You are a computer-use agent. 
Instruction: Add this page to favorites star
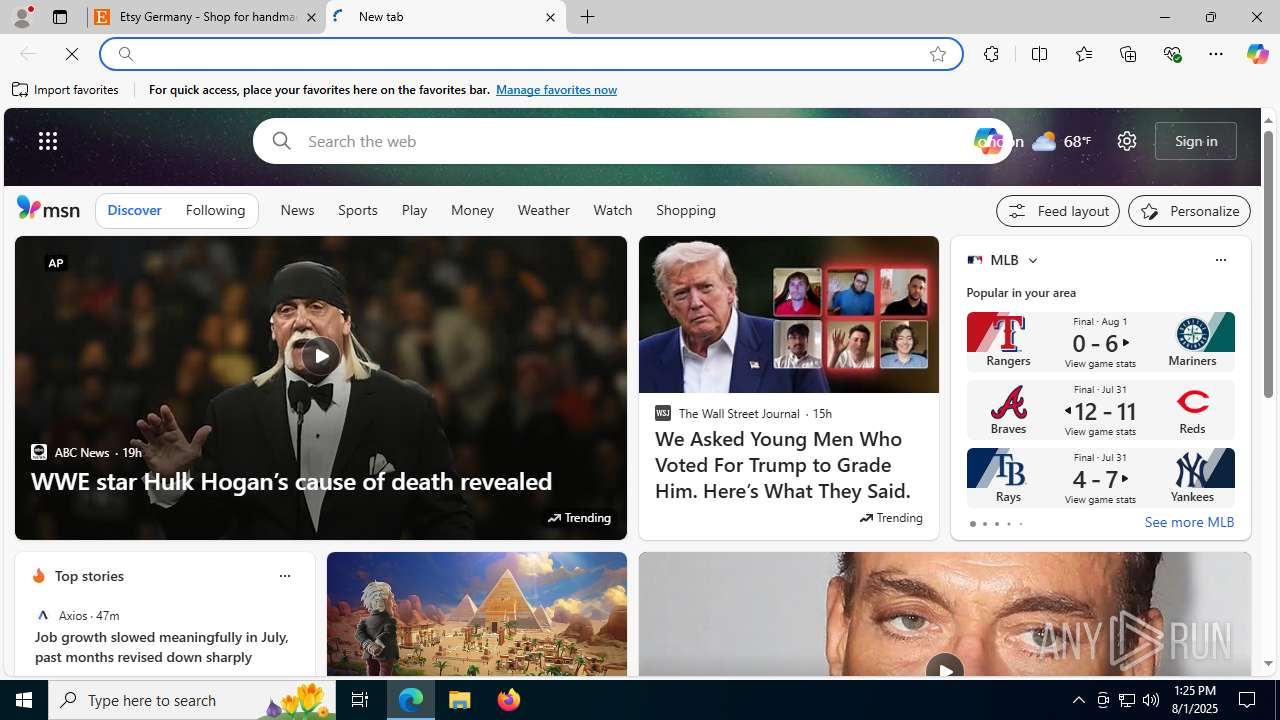[x=938, y=54]
